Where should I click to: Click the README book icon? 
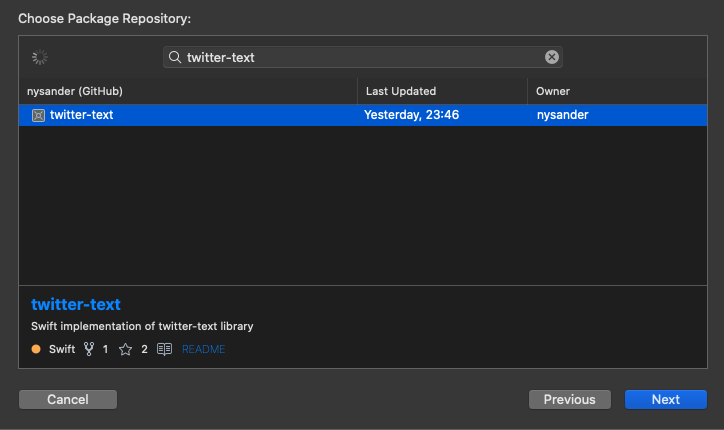[x=164, y=349]
